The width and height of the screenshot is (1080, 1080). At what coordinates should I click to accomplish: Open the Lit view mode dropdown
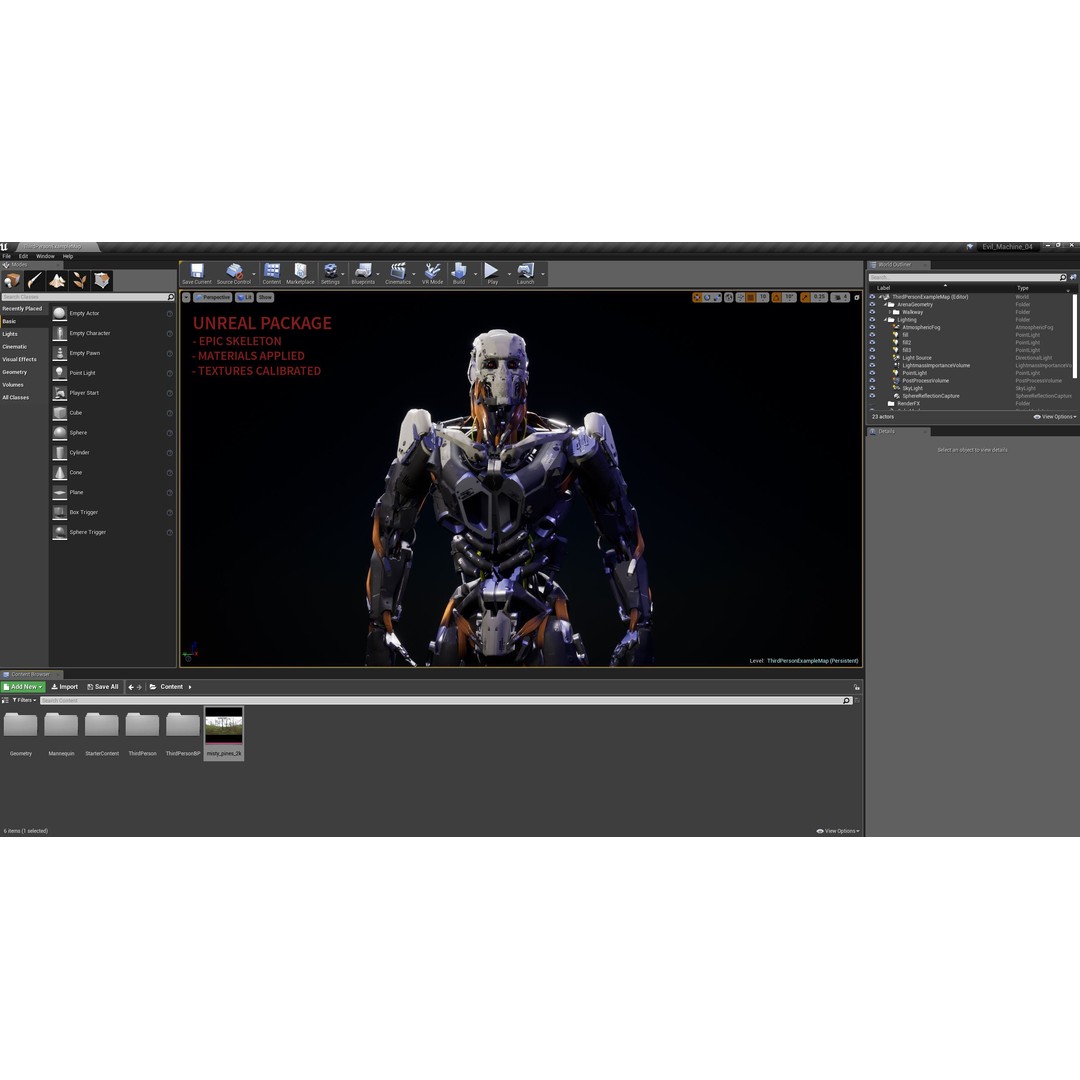245,298
